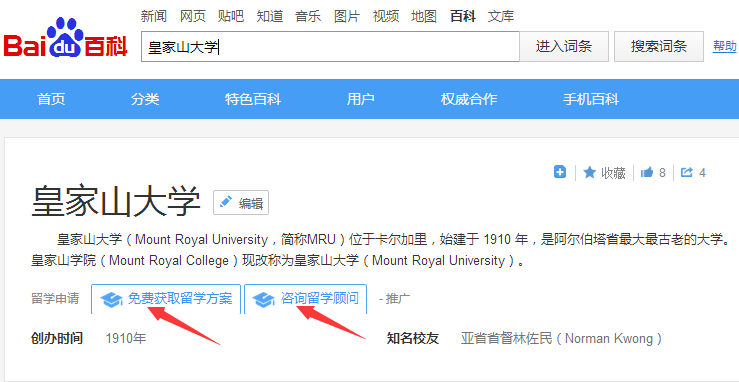Click the thumbs-up like icon

point(647,172)
